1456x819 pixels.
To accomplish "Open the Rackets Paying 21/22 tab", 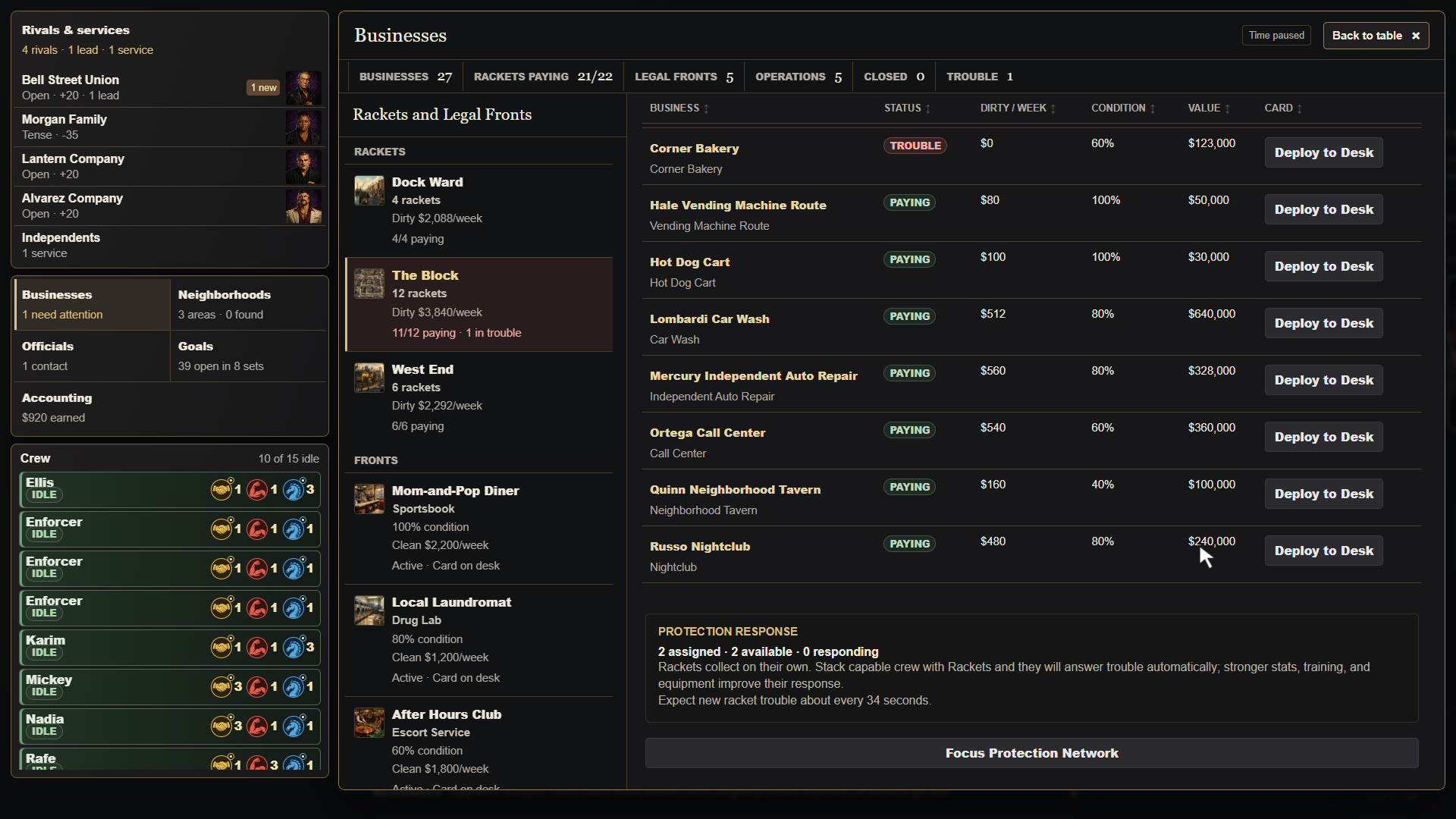I will (x=543, y=77).
